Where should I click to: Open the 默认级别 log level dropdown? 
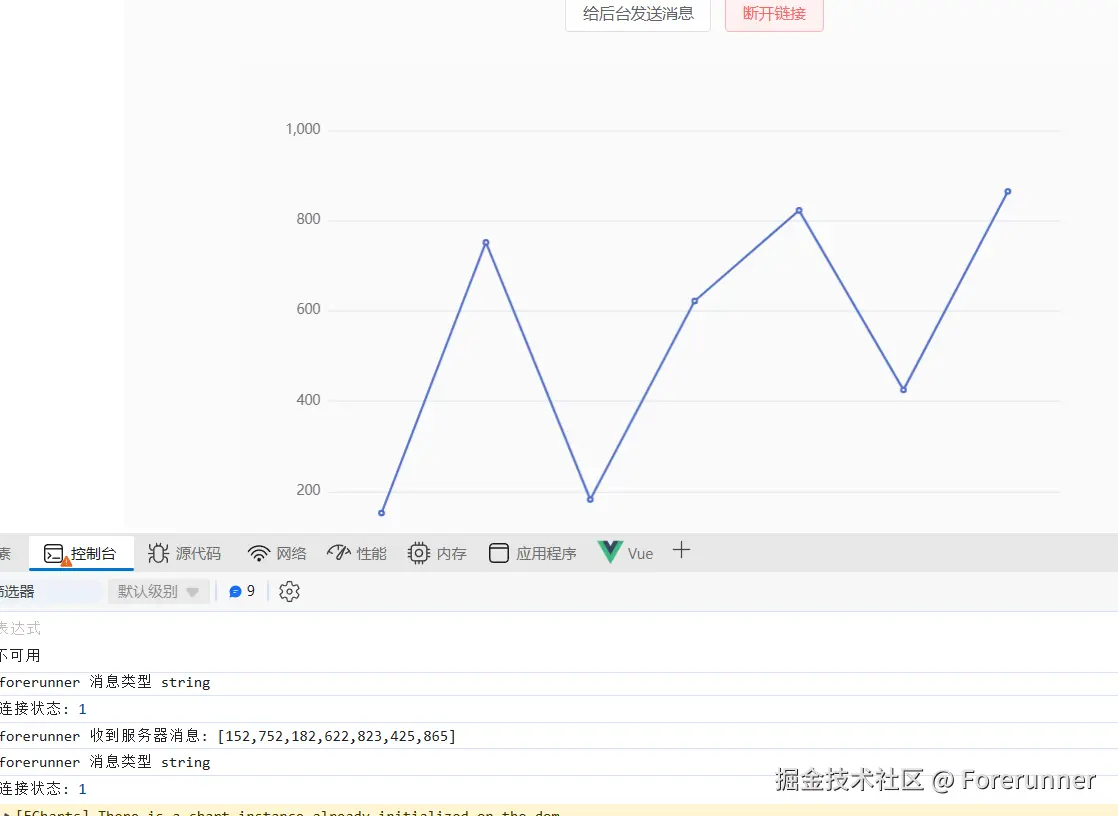pos(158,591)
